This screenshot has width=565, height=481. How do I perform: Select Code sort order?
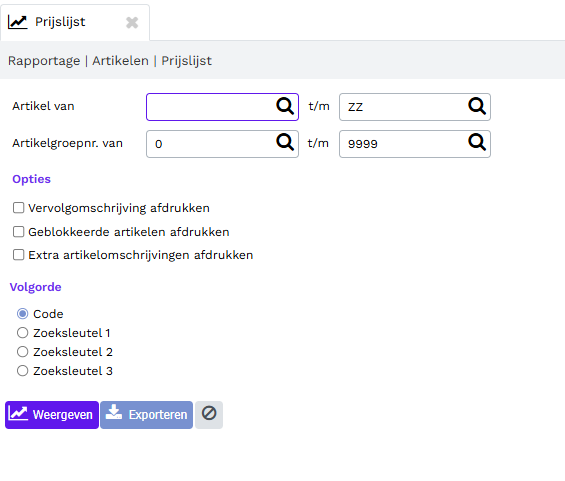(x=22, y=314)
